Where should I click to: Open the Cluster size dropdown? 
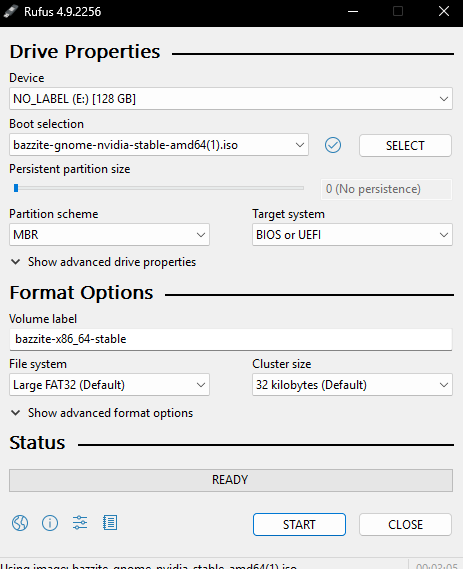coord(352,385)
